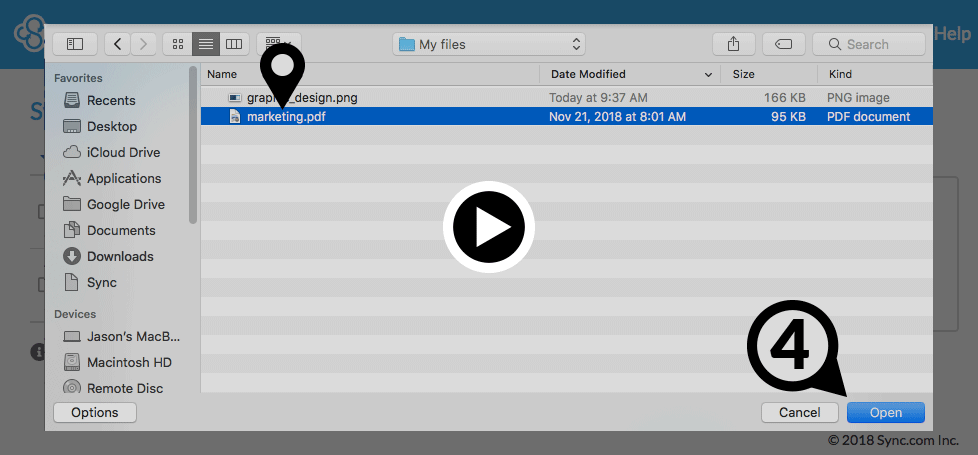
Task: Open Recents in the sidebar
Action: (111, 100)
